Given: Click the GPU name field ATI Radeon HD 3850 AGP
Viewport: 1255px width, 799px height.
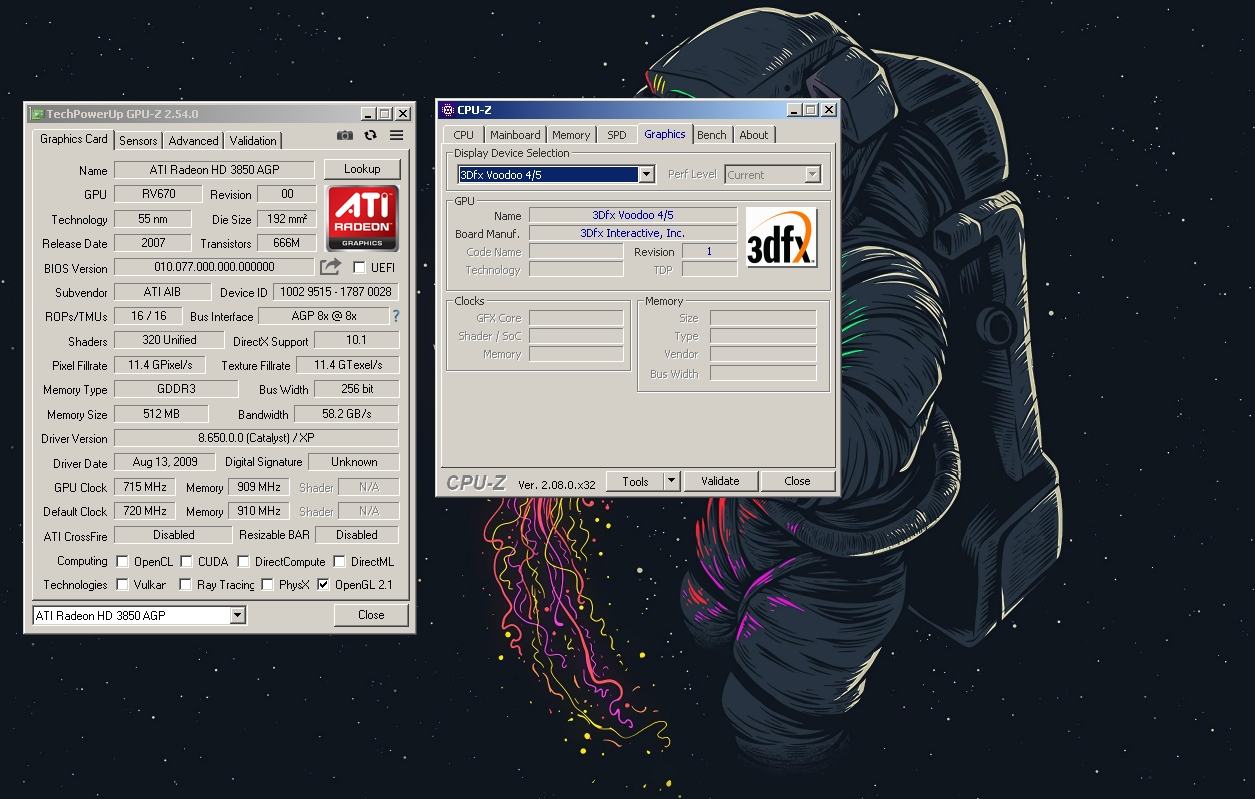Looking at the screenshot, I should click(214, 170).
